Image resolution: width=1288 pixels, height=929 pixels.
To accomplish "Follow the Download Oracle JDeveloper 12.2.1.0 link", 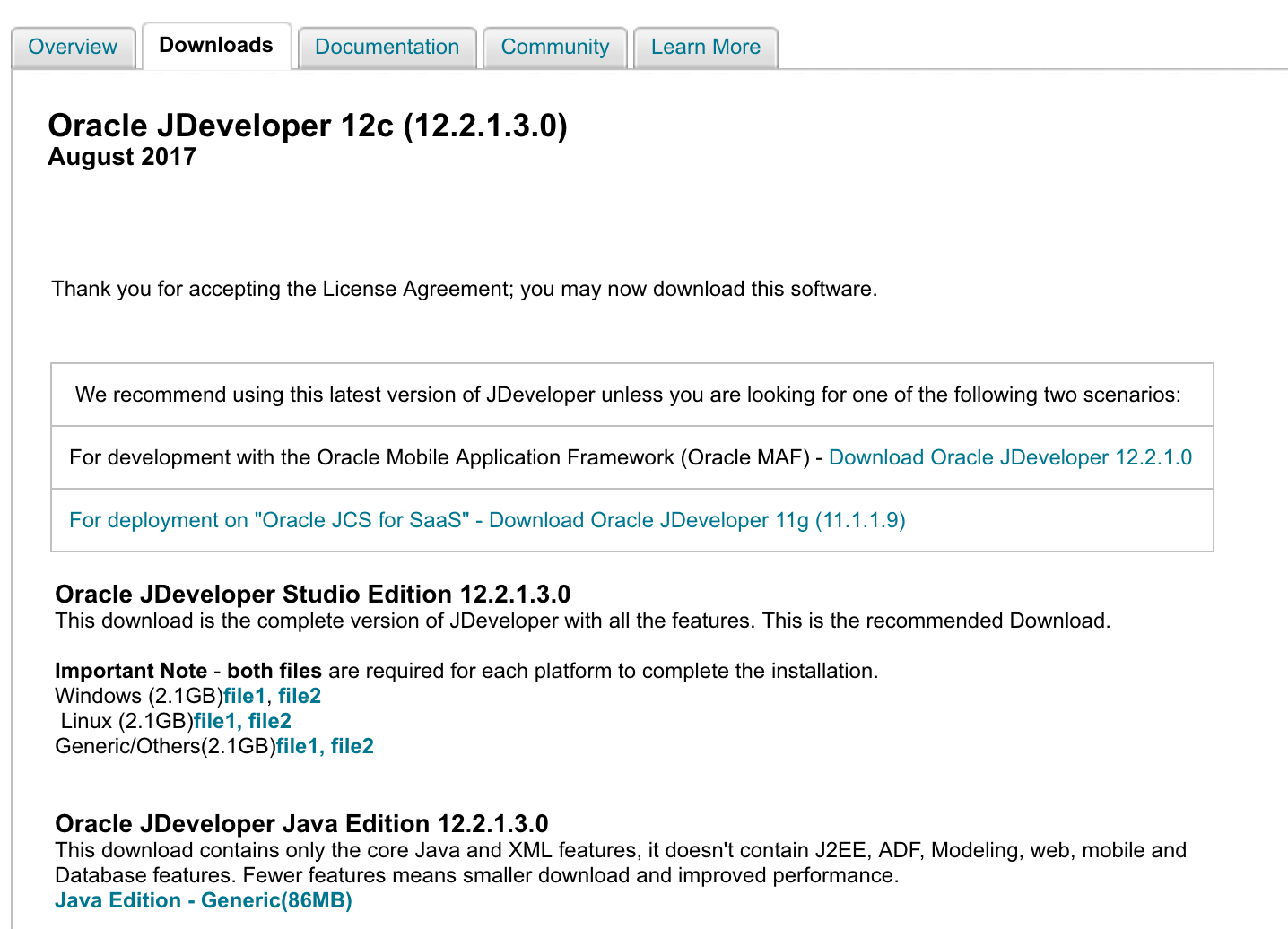I will click(1010, 457).
